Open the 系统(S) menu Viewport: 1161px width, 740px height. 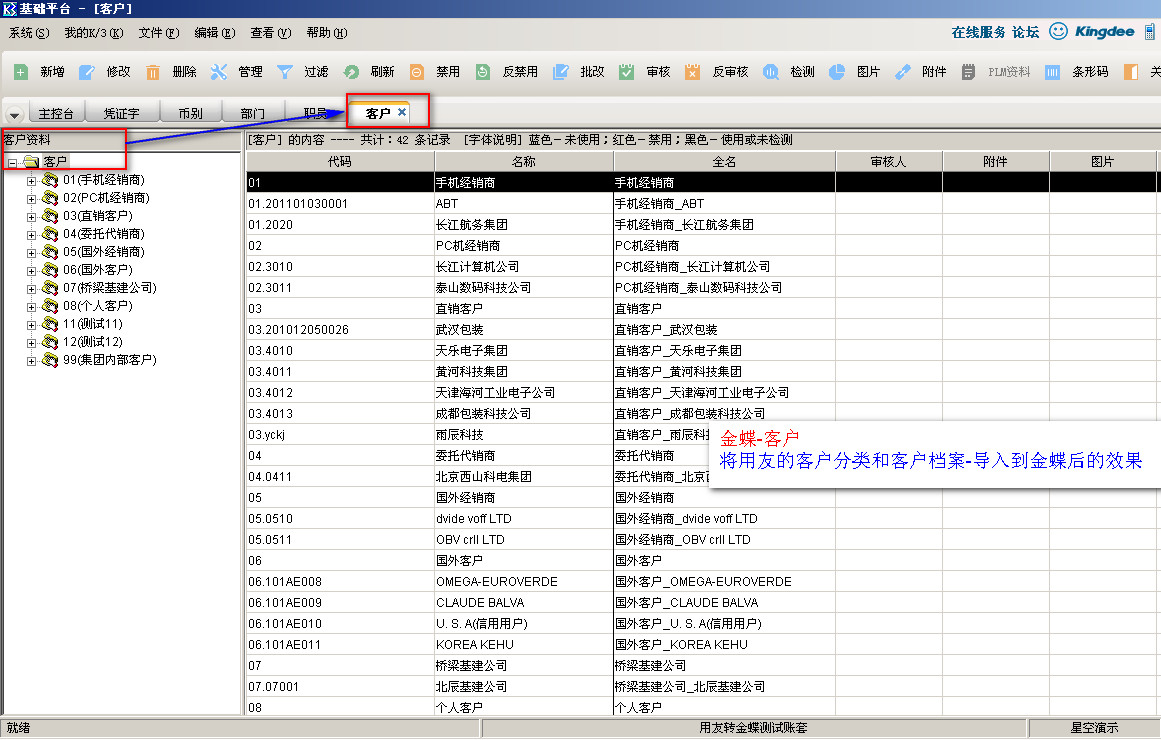pyautogui.click(x=28, y=33)
